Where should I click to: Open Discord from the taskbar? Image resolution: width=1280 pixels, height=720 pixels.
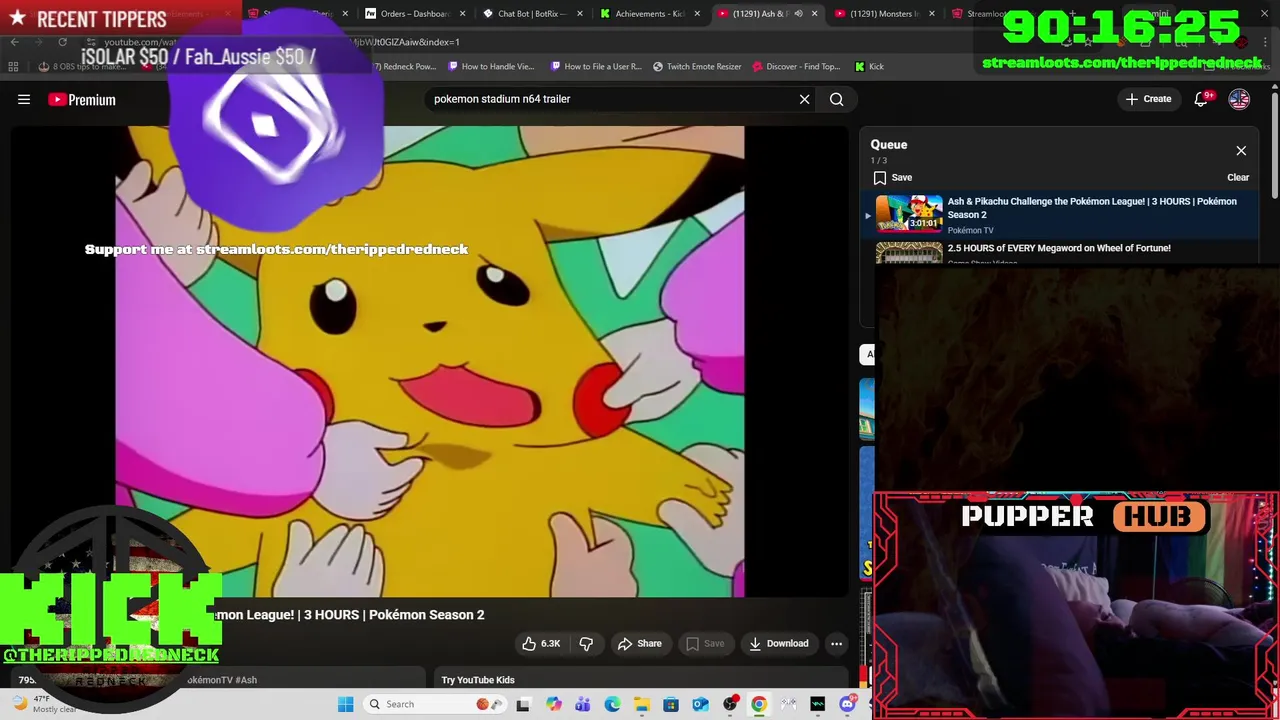848,704
